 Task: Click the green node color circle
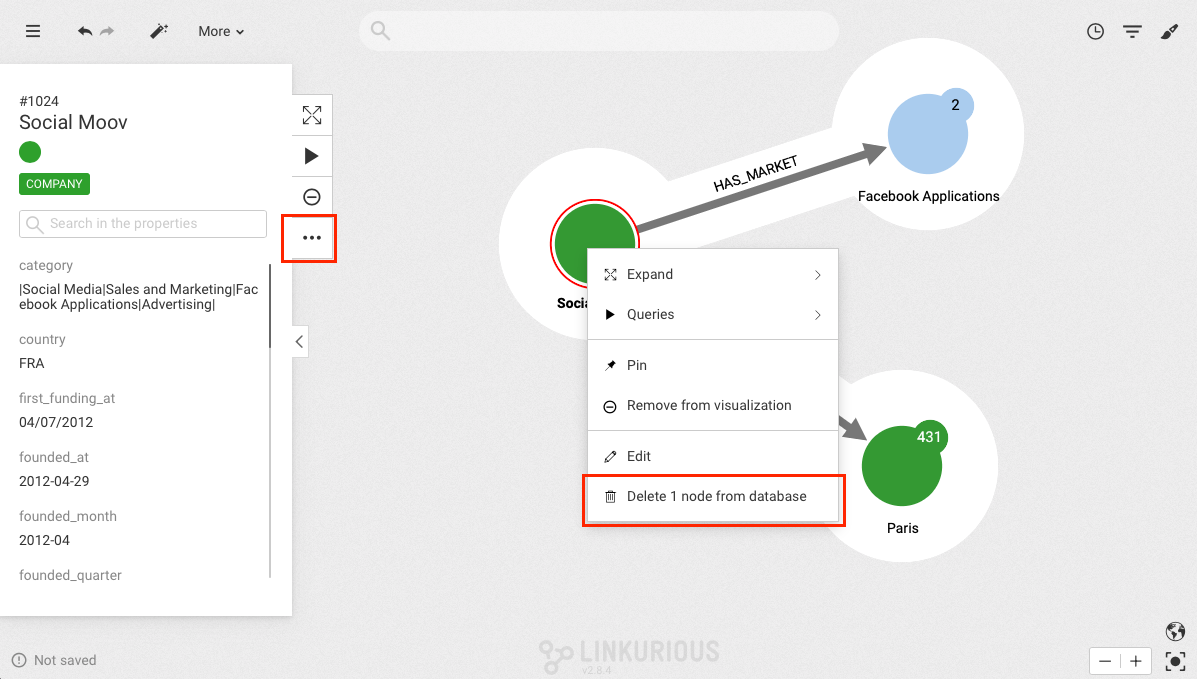tap(30, 152)
